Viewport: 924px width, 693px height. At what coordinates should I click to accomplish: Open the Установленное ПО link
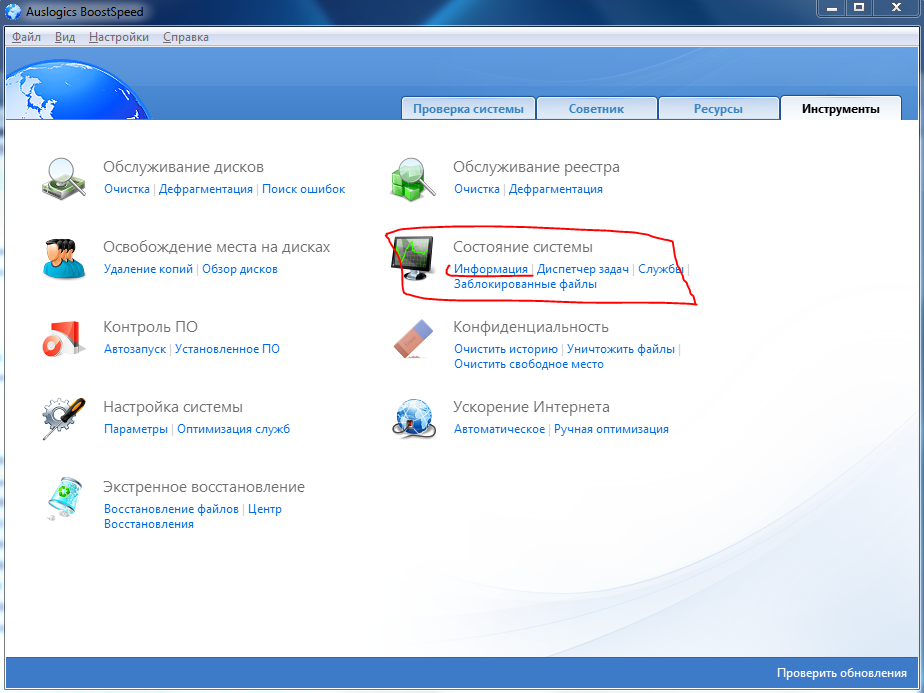point(227,349)
